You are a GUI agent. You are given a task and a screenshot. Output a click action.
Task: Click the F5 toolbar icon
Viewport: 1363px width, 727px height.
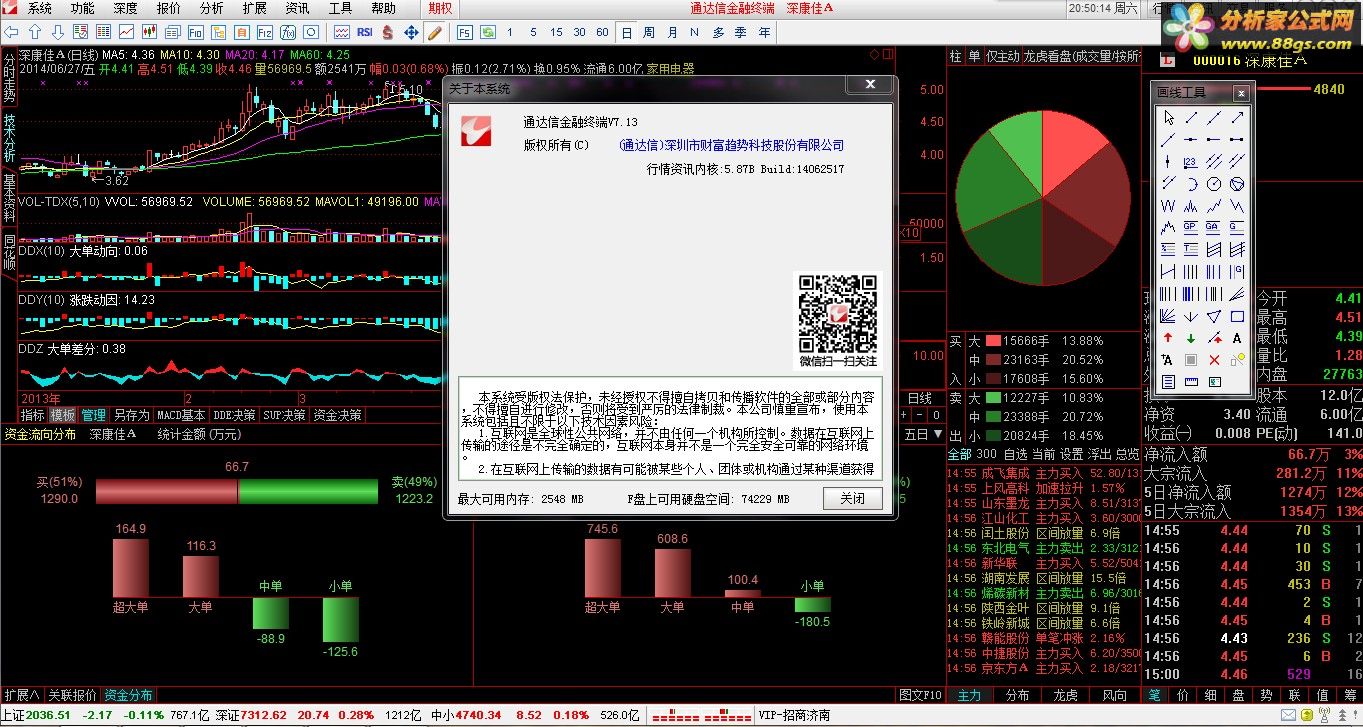465,32
